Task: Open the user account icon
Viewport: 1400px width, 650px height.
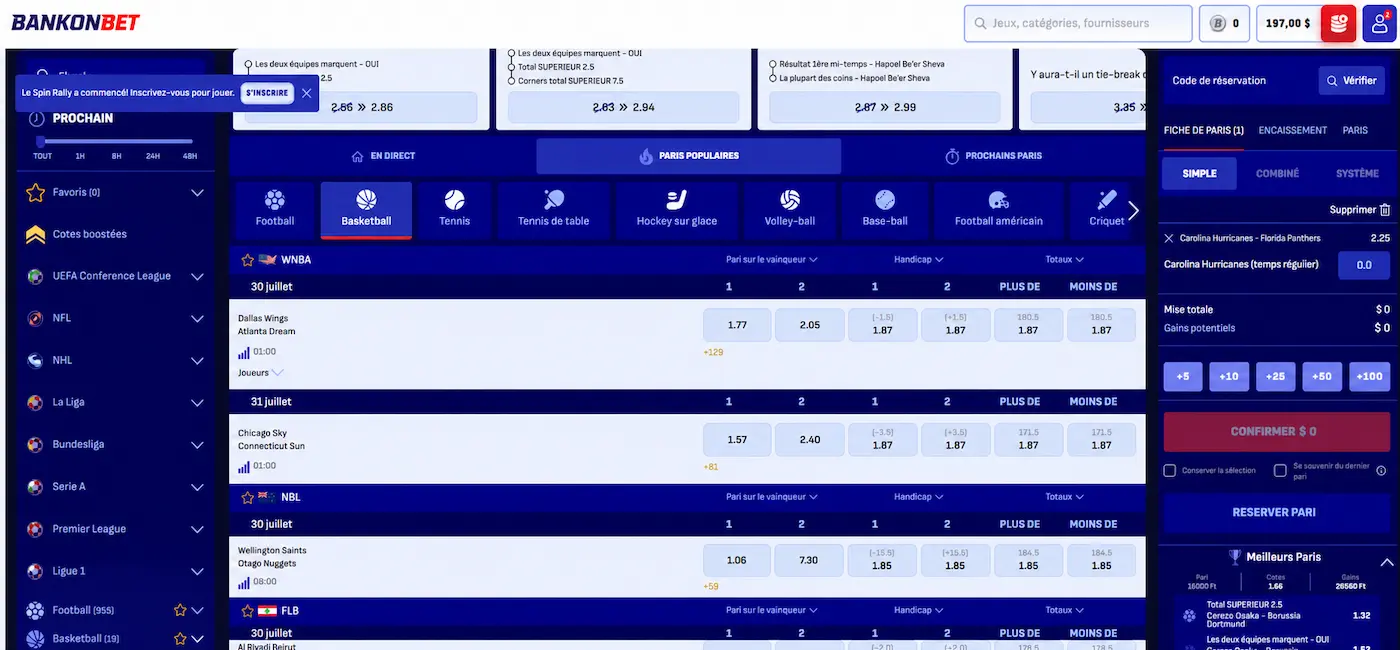Action: 1379,23
